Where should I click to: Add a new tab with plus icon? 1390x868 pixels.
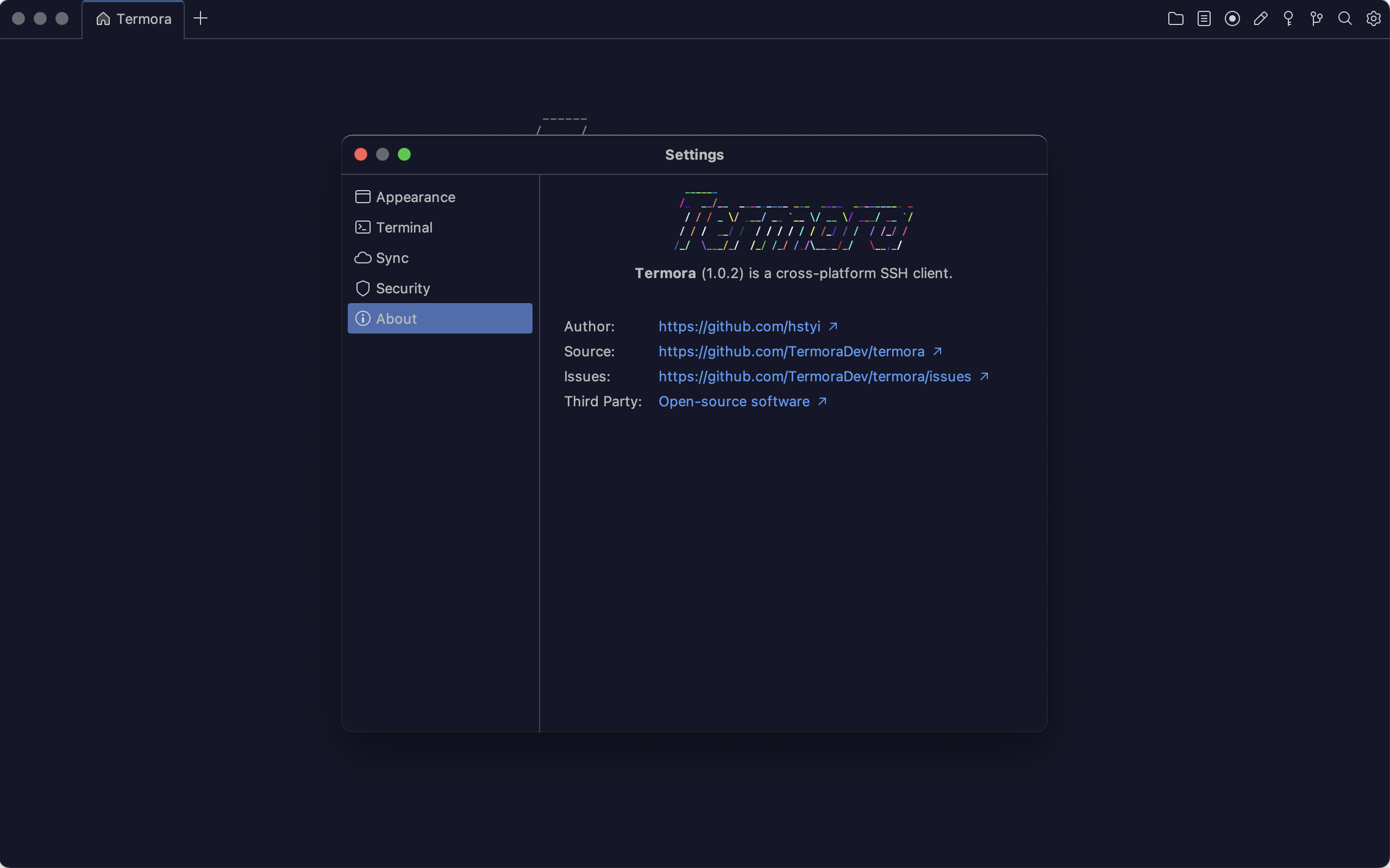pos(201,18)
